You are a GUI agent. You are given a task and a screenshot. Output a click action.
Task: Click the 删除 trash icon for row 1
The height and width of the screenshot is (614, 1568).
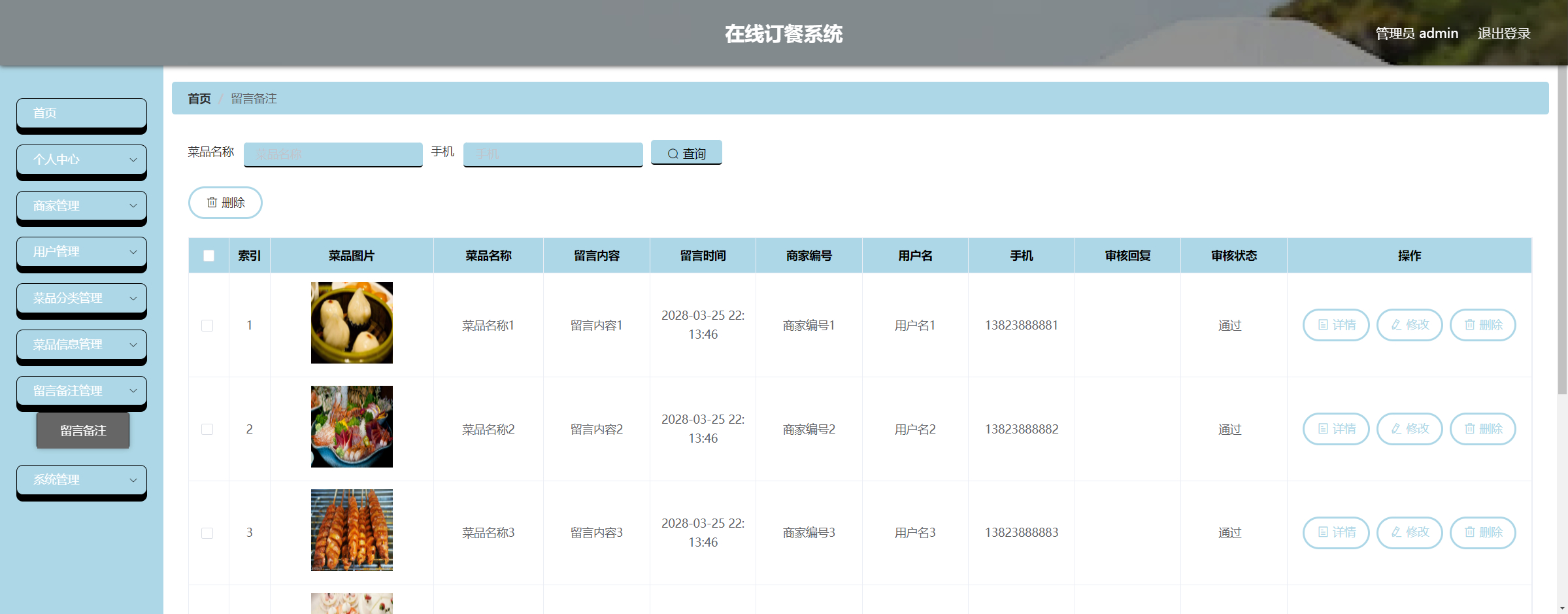1469,325
